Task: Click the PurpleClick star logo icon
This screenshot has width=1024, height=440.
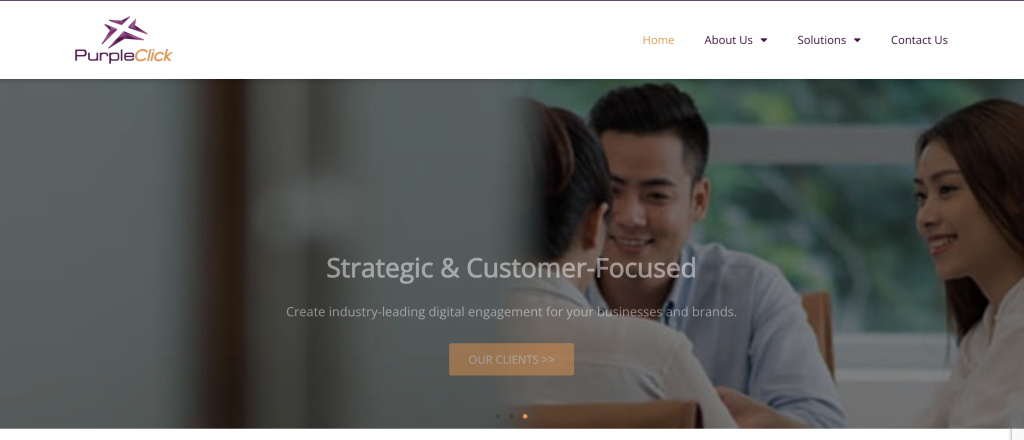Action: click(x=124, y=31)
